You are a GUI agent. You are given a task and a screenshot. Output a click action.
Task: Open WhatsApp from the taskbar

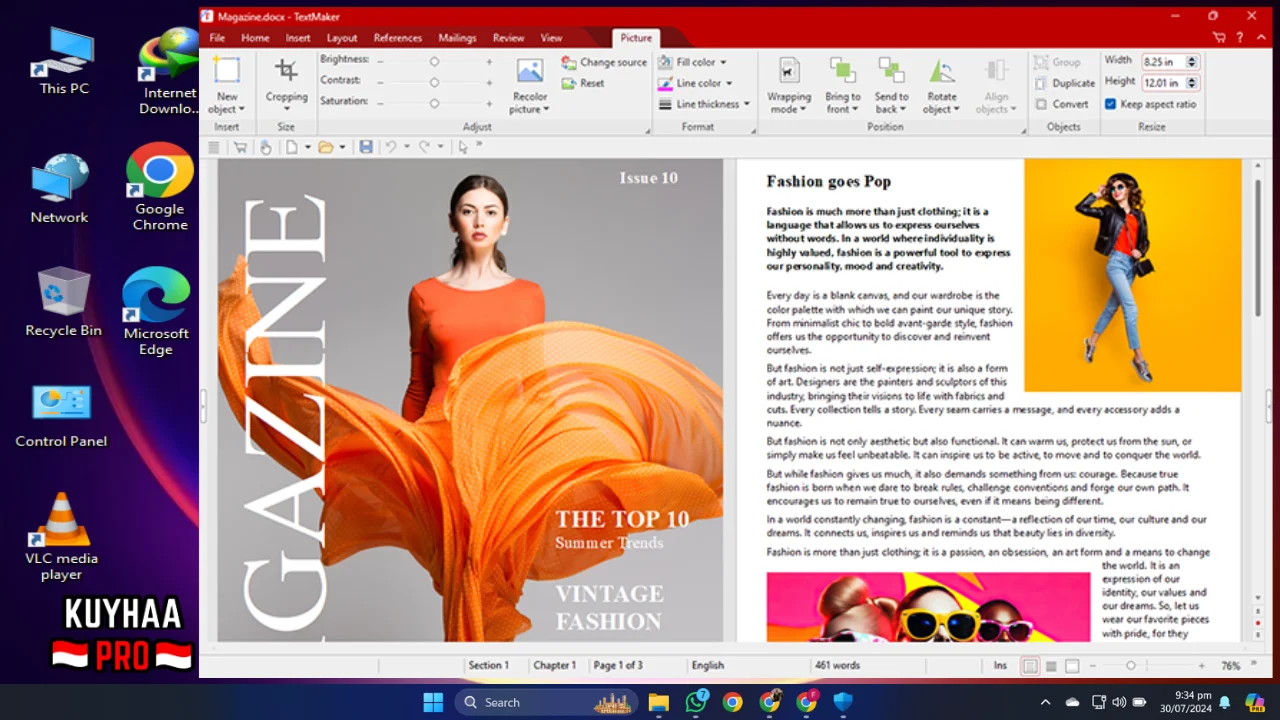(696, 702)
